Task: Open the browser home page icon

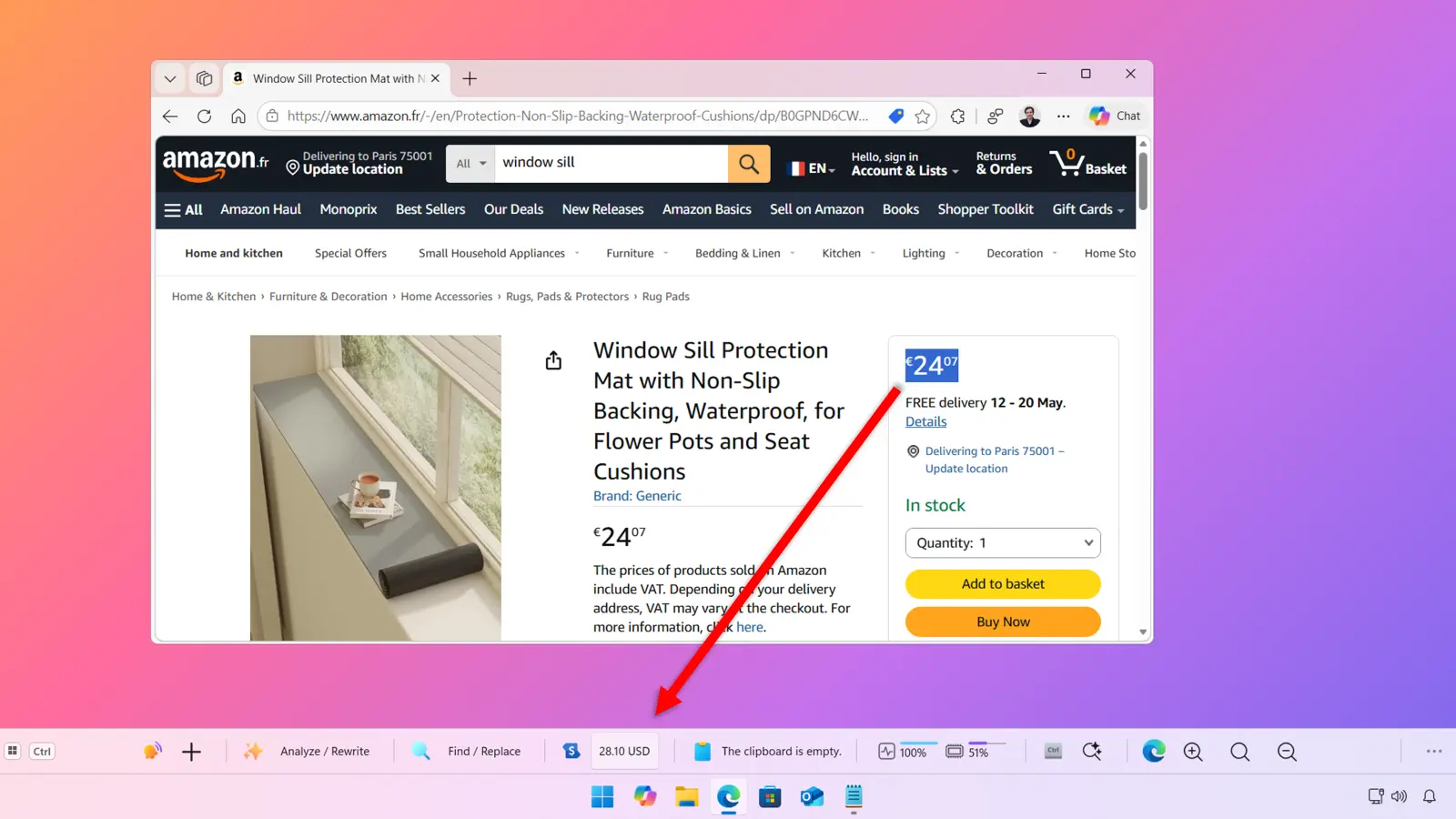Action: click(238, 116)
